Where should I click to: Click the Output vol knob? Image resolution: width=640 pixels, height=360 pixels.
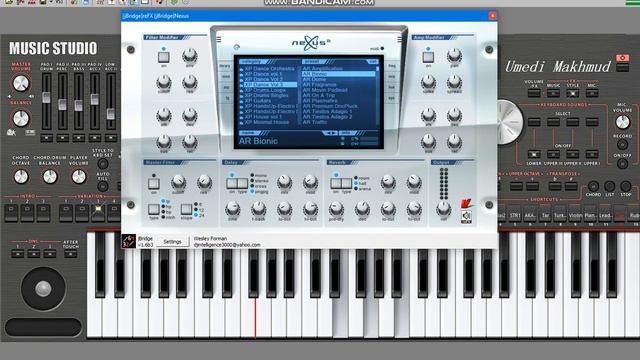coord(443,209)
